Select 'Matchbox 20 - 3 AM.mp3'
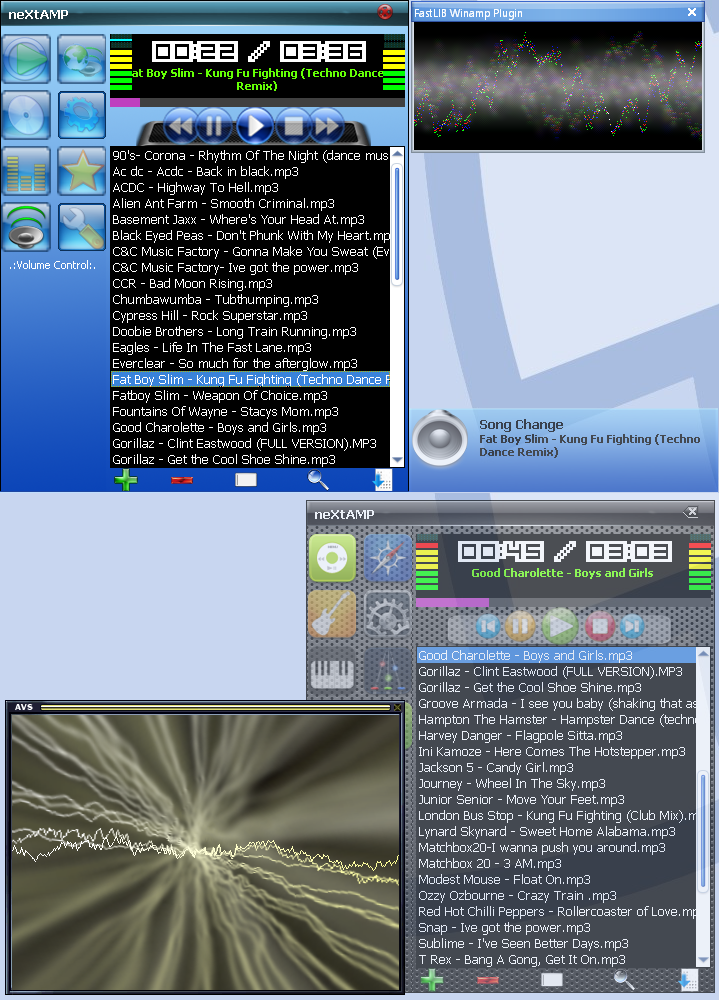 point(556,864)
